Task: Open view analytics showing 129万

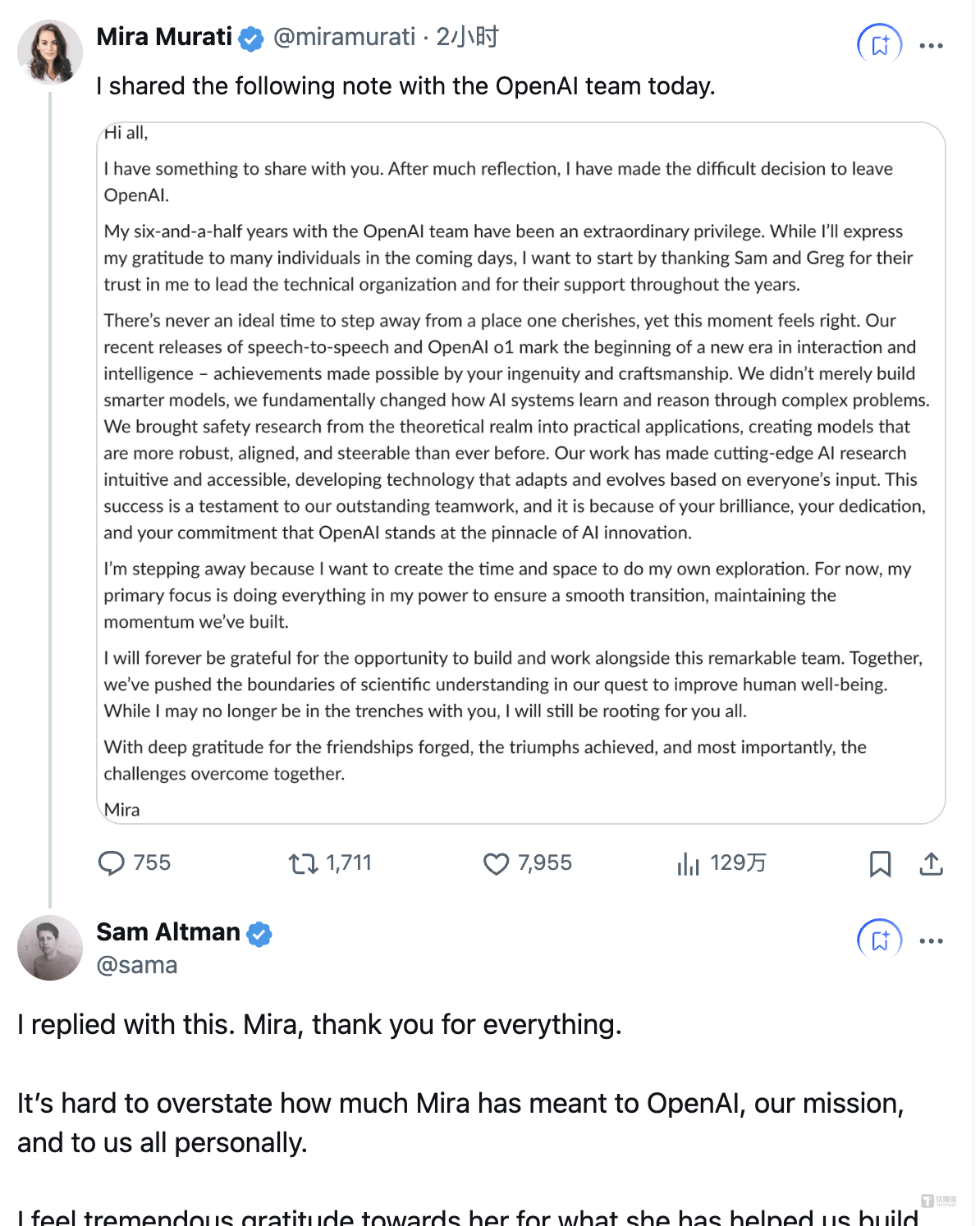Action: (x=721, y=863)
